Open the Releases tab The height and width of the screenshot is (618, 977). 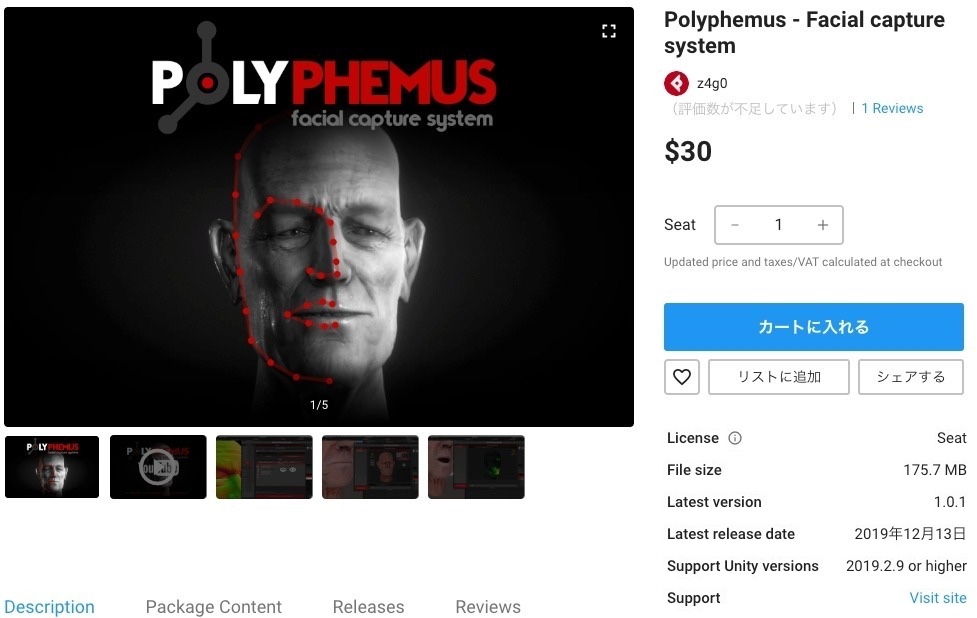(368, 607)
